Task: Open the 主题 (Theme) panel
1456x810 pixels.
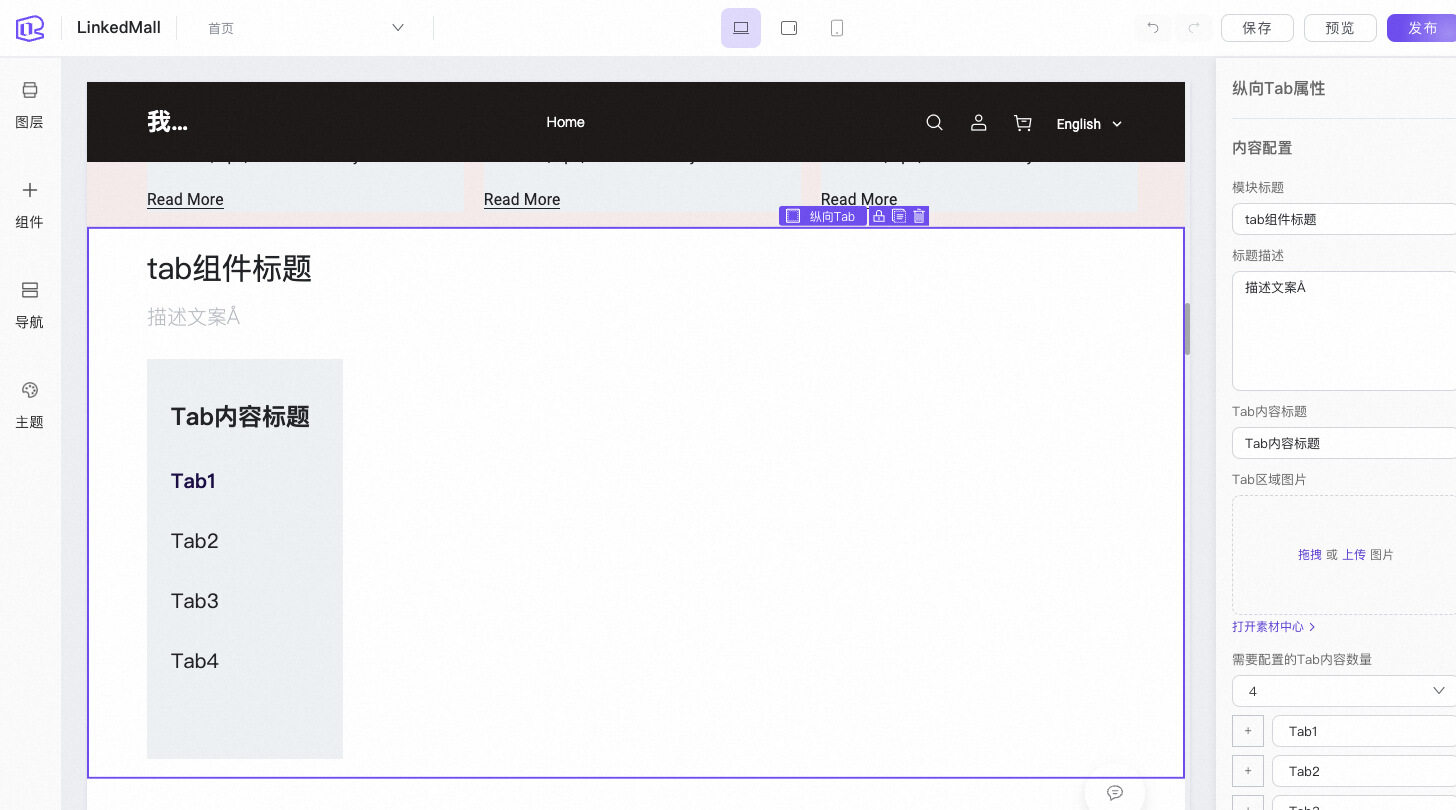Action: [30, 404]
